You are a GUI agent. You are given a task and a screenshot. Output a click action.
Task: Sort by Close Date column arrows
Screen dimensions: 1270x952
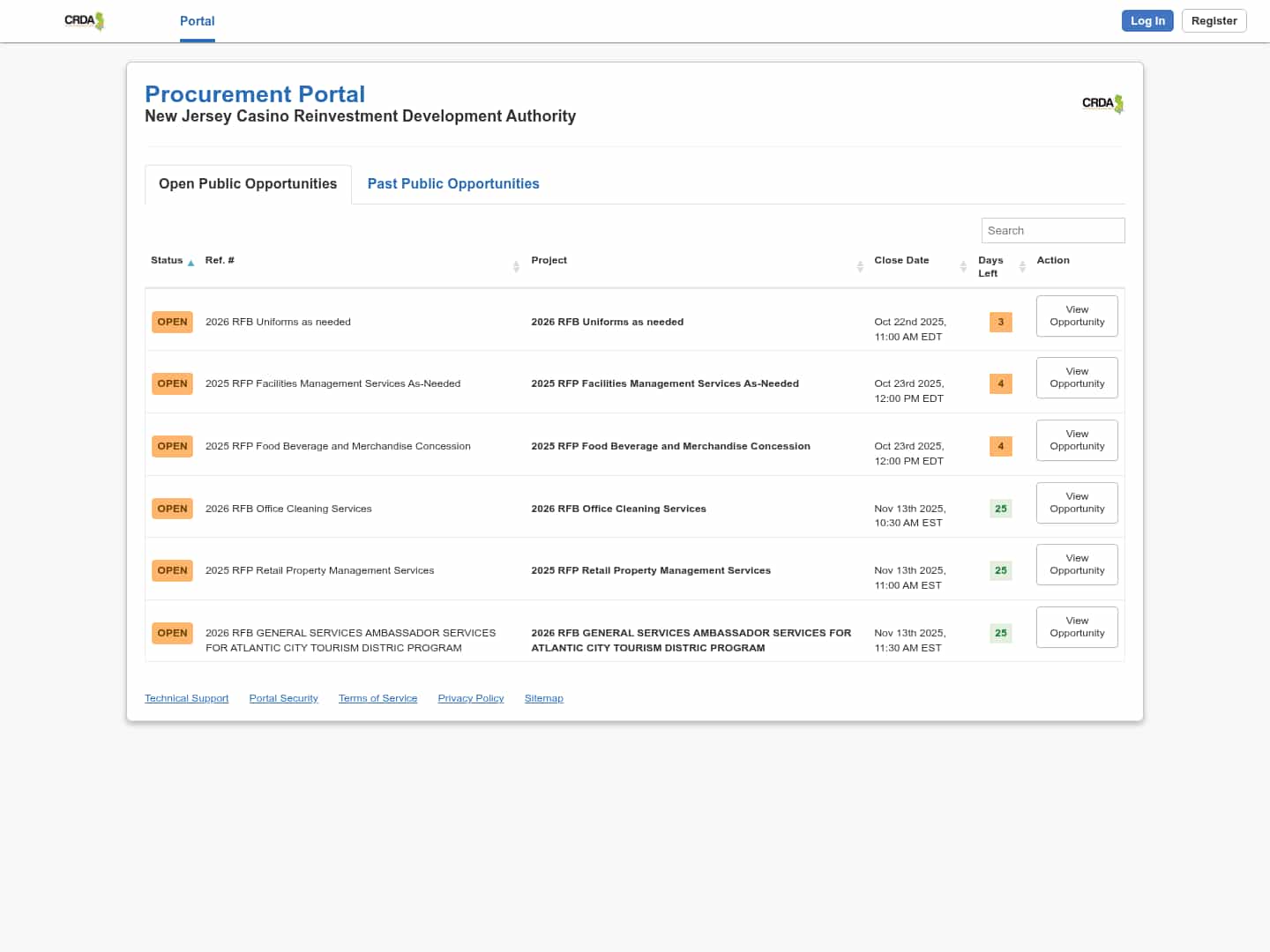(963, 266)
